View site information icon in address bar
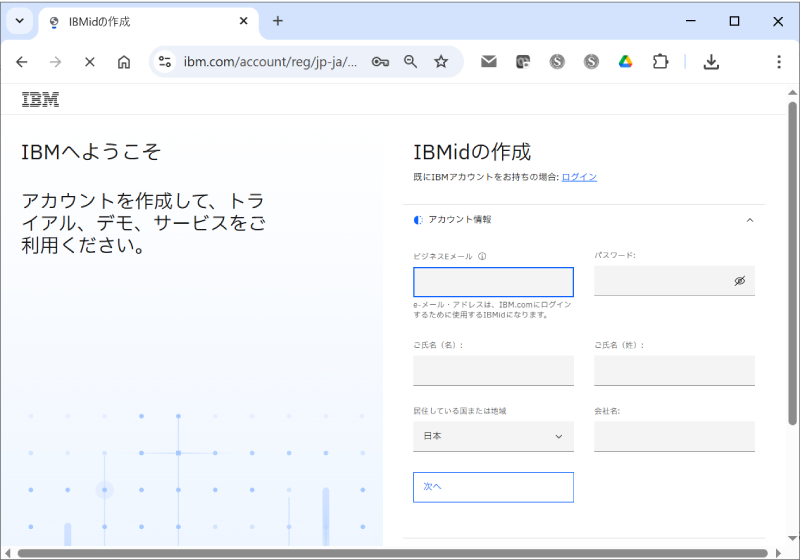Screen dimensions: 800x560 (165, 62)
